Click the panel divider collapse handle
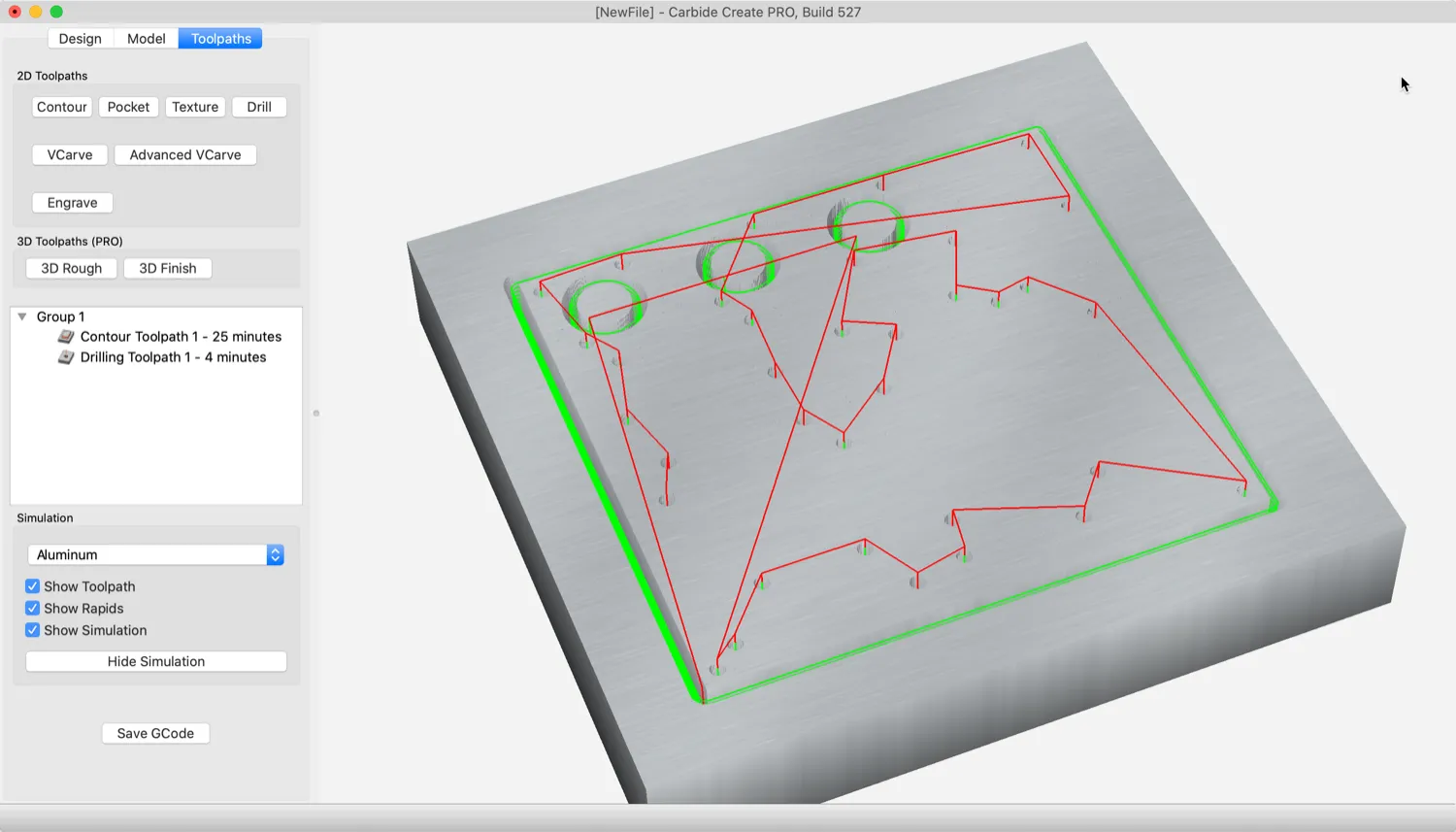The height and width of the screenshot is (832, 1456). coord(315,413)
